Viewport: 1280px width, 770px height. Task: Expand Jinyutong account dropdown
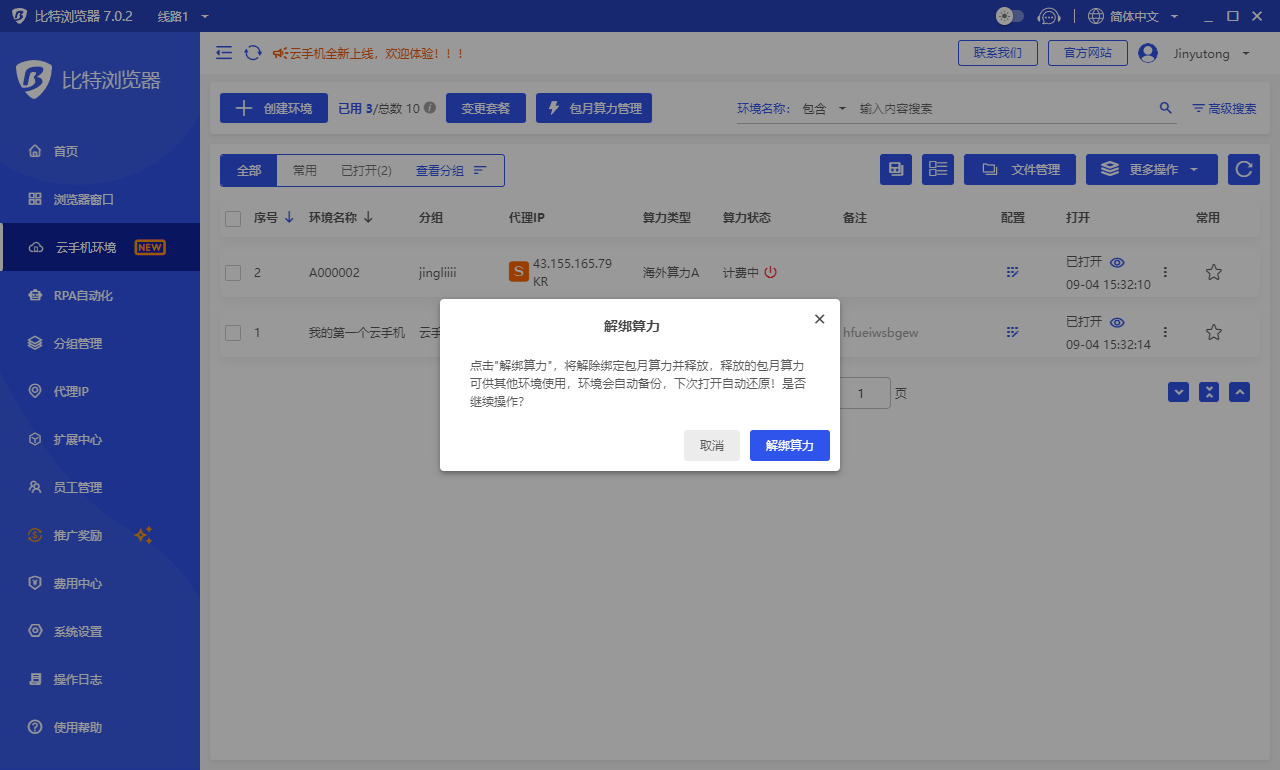pyautogui.click(x=1211, y=54)
